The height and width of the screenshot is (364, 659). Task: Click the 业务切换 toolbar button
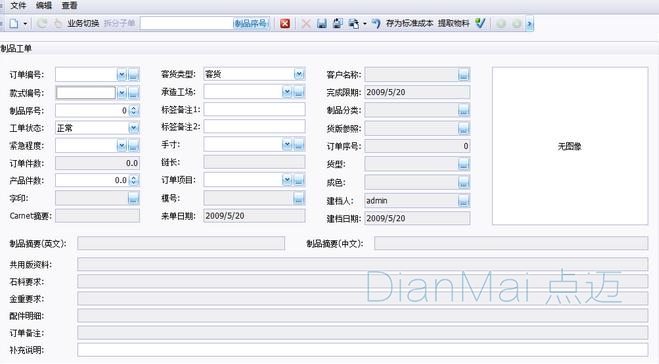(83, 24)
